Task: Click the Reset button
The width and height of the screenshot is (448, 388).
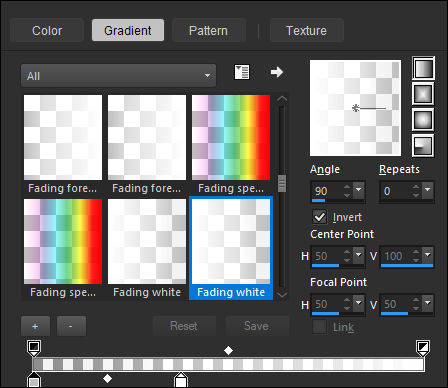Action: click(184, 326)
